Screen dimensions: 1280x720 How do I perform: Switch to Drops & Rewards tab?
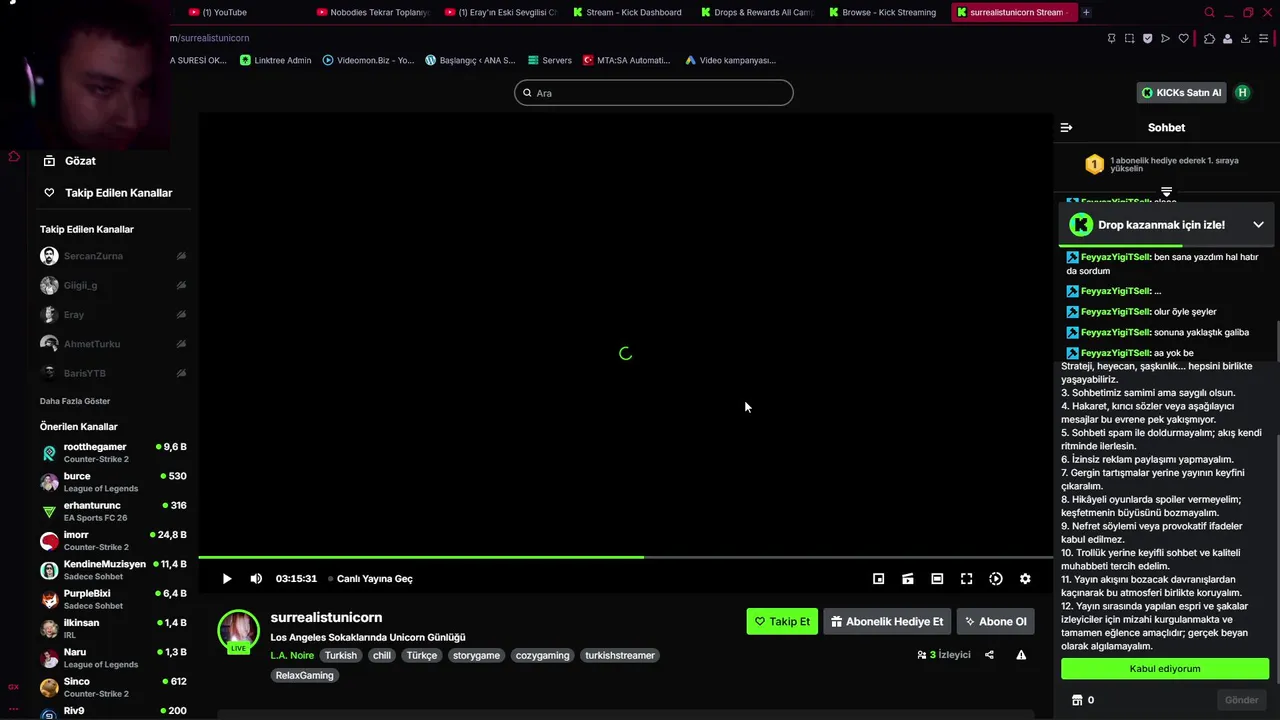(757, 12)
